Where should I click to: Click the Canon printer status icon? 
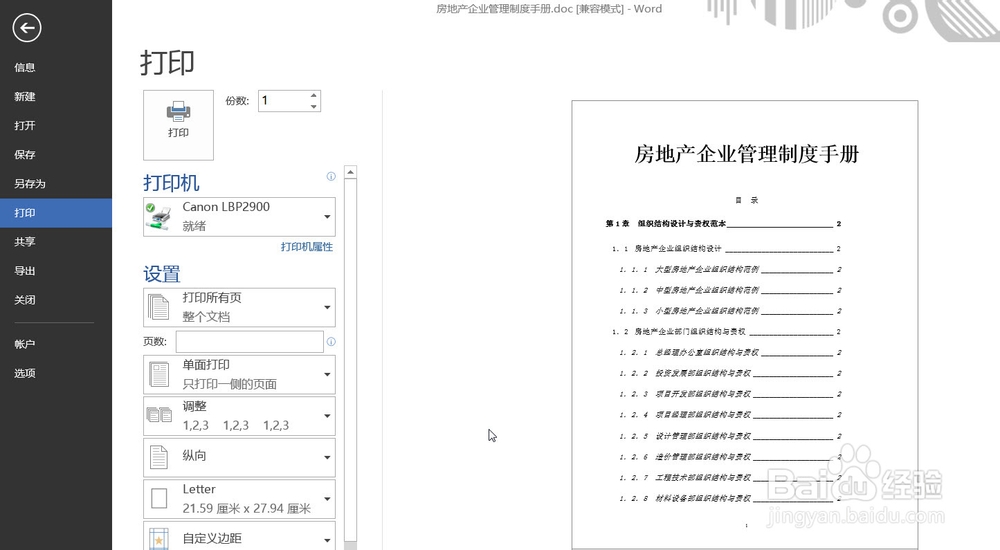click(159, 216)
